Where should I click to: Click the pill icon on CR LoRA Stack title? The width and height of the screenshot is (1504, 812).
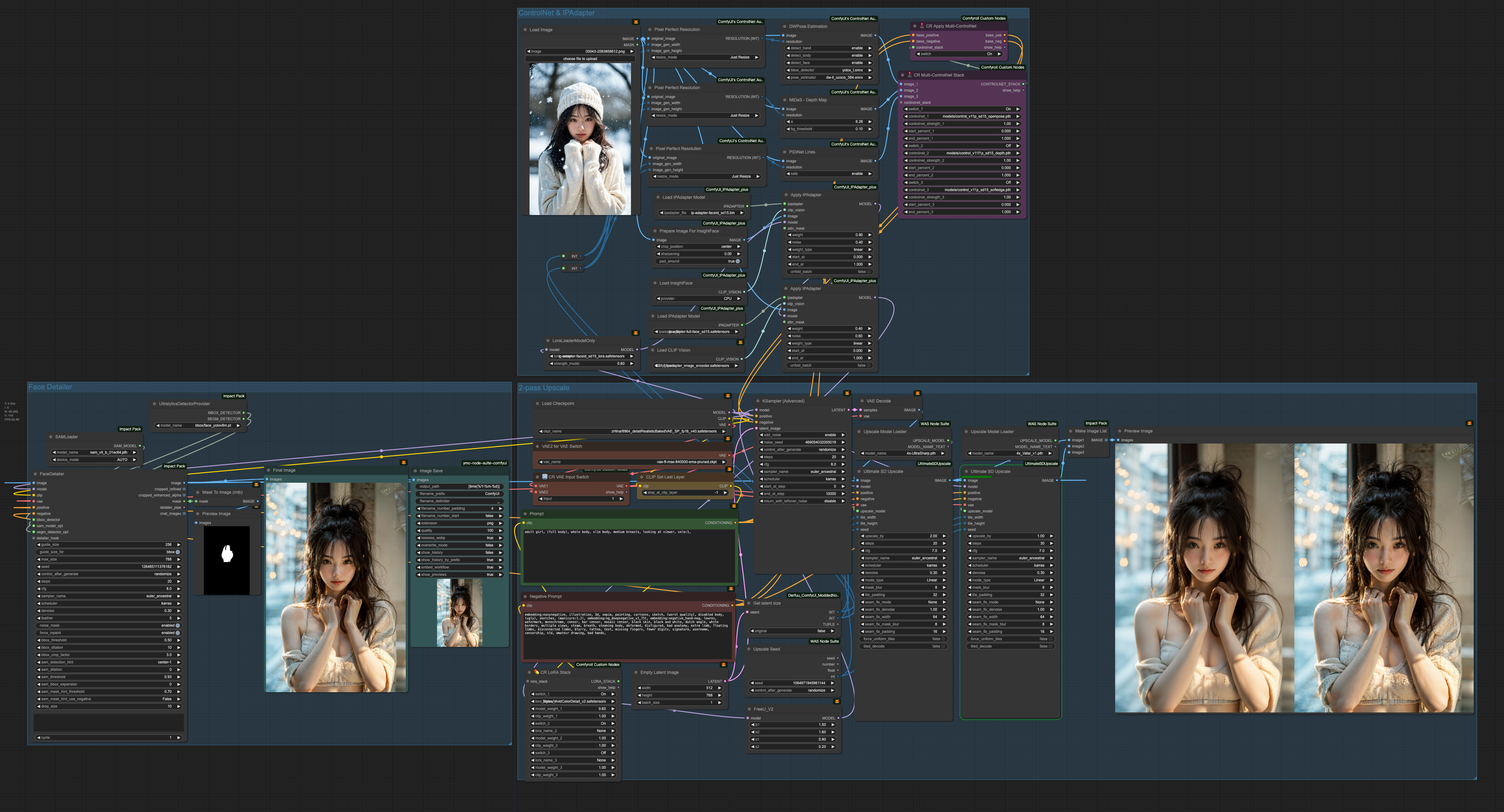coord(536,672)
